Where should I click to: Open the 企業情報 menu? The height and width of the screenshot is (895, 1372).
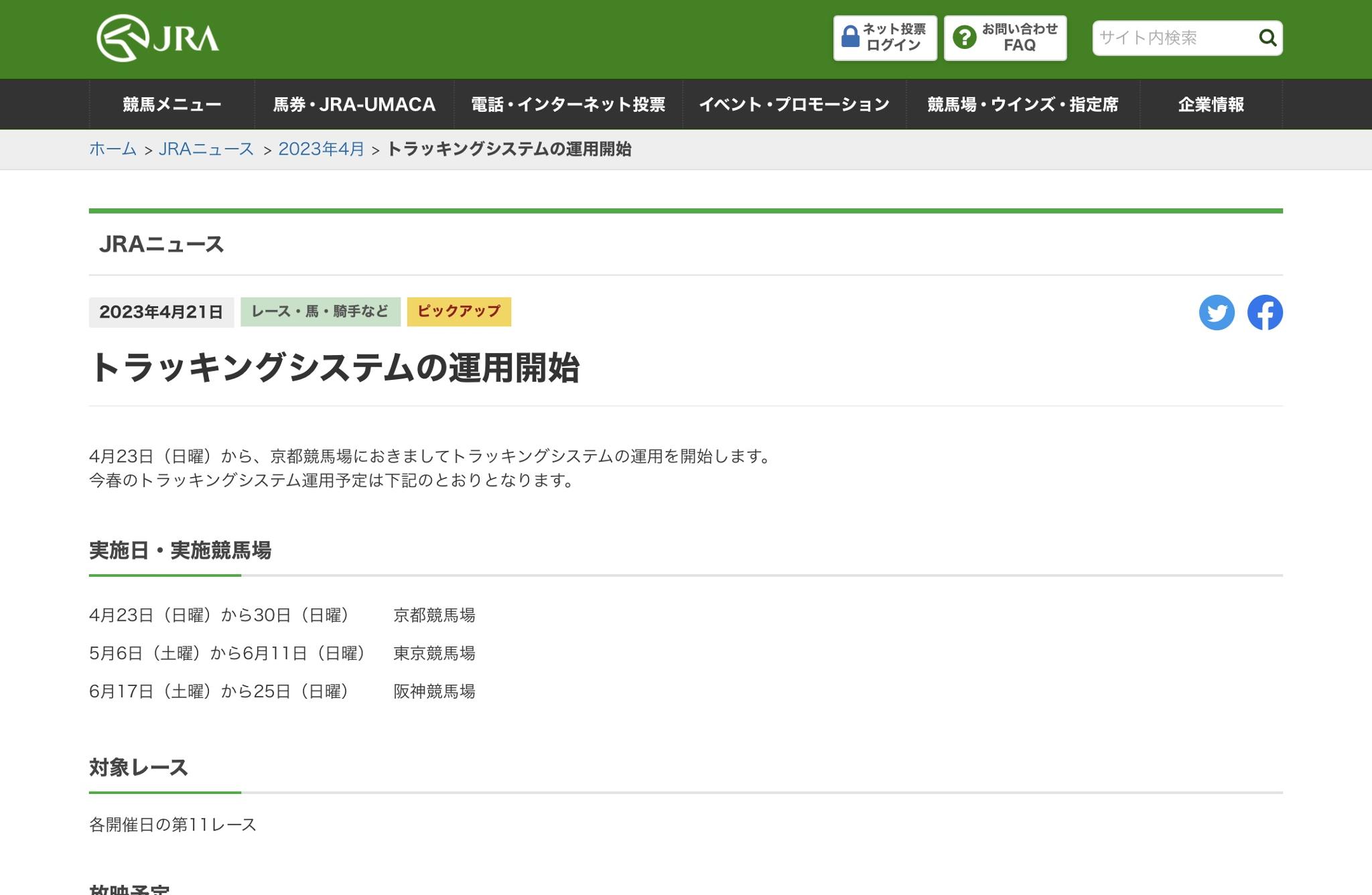[x=1211, y=105]
